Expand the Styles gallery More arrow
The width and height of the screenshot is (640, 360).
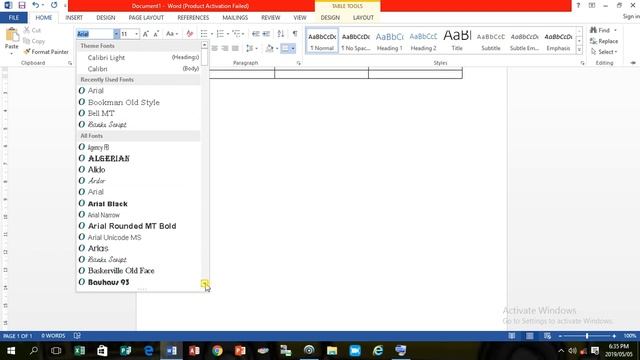click(x=579, y=50)
